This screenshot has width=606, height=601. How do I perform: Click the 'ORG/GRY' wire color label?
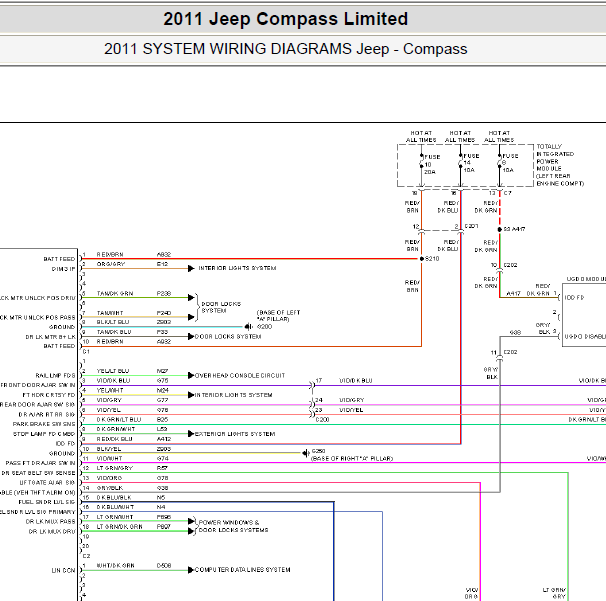pos(111,264)
